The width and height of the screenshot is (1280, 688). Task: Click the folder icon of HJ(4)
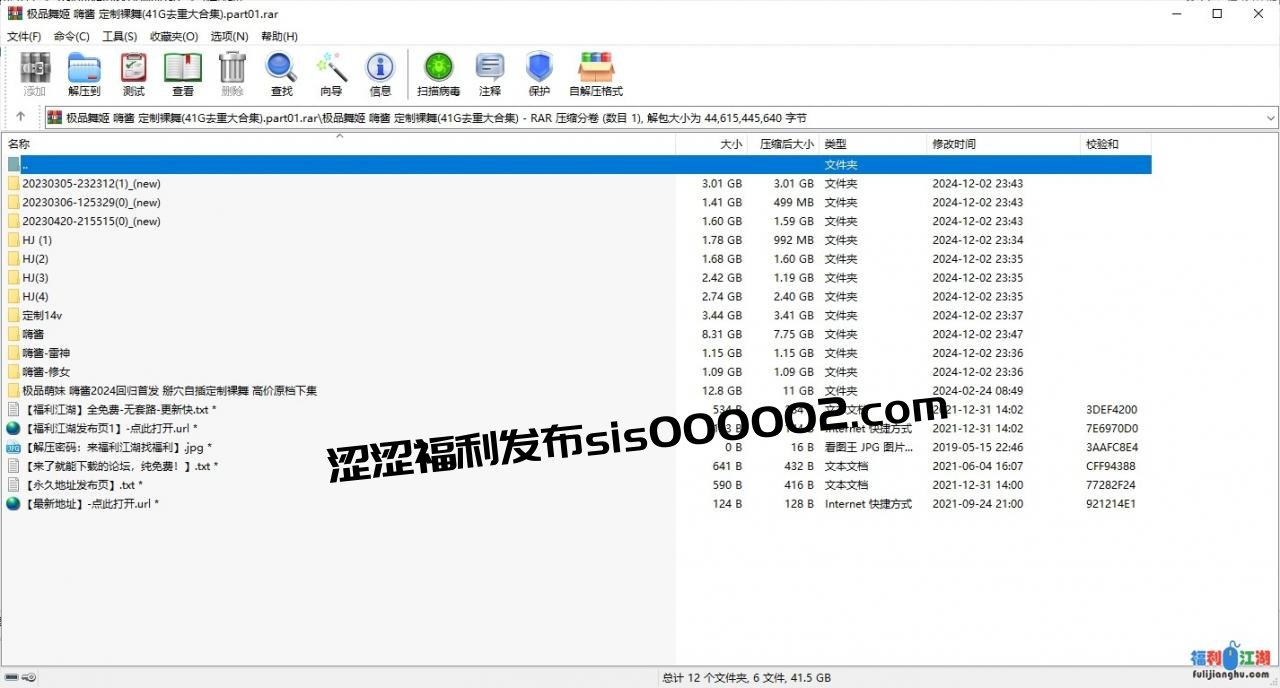(14, 297)
